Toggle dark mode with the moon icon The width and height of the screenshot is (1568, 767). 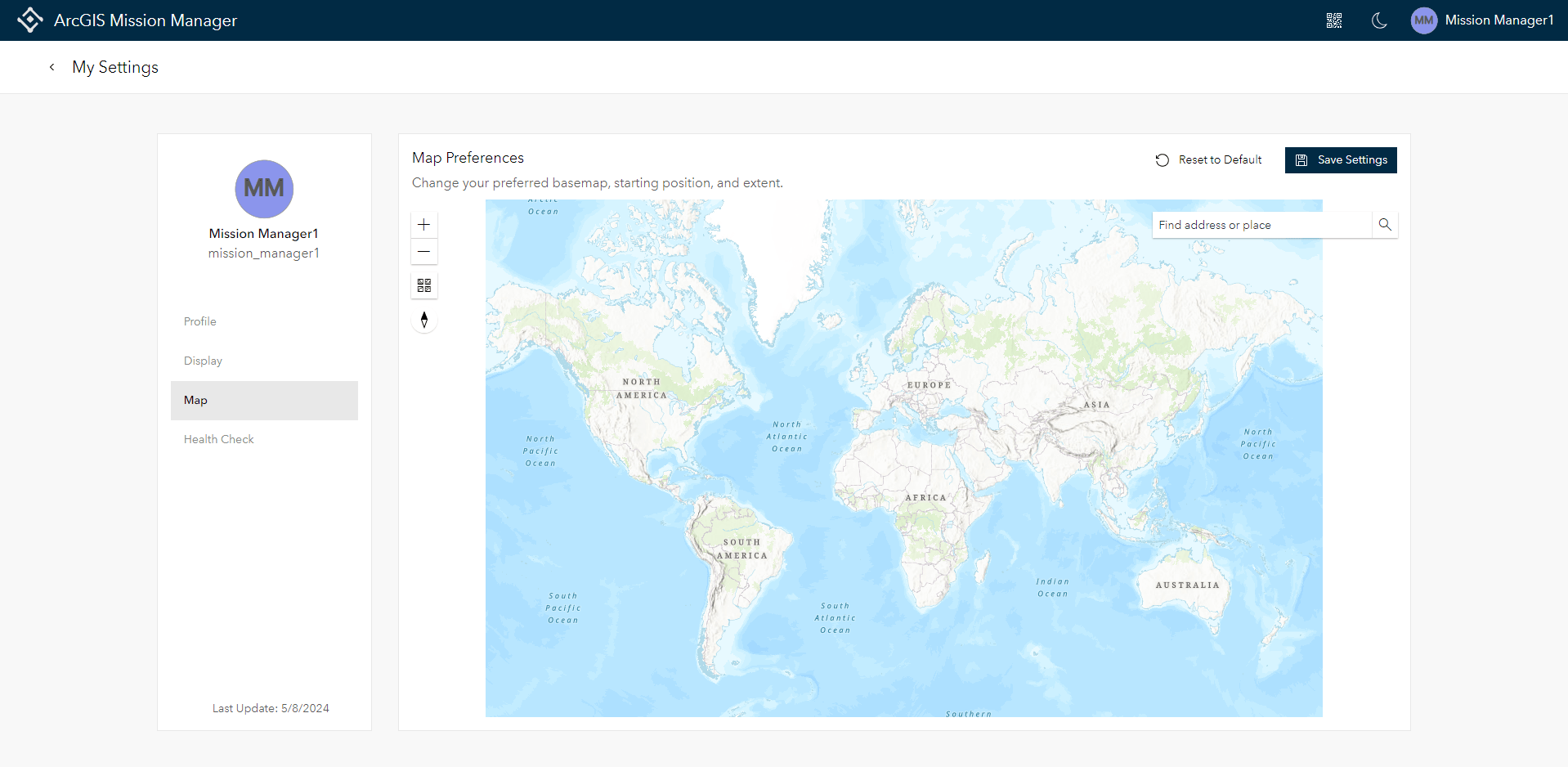coord(1378,20)
